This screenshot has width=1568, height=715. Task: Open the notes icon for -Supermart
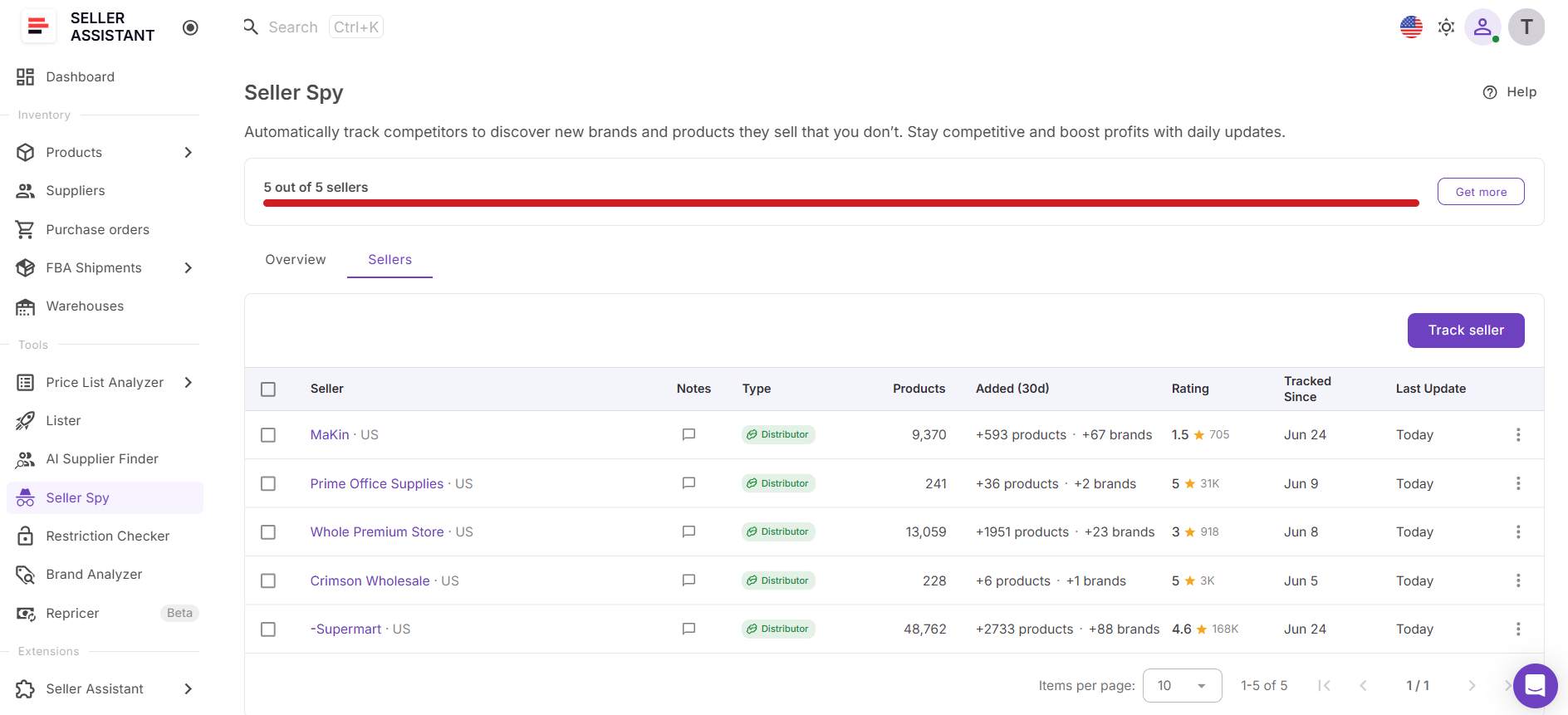tap(688, 629)
